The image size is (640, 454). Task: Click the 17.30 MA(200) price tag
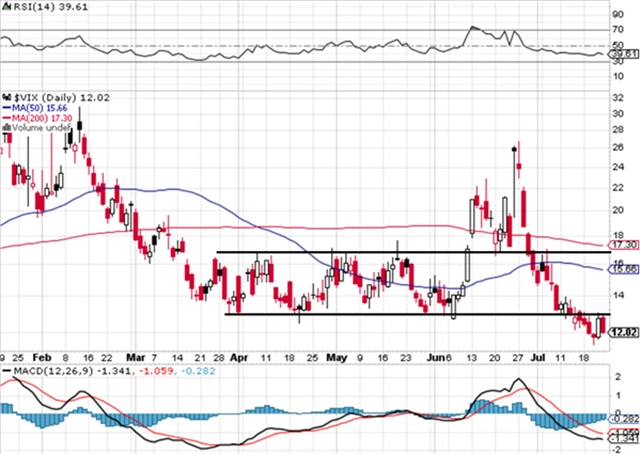pyautogui.click(x=623, y=244)
